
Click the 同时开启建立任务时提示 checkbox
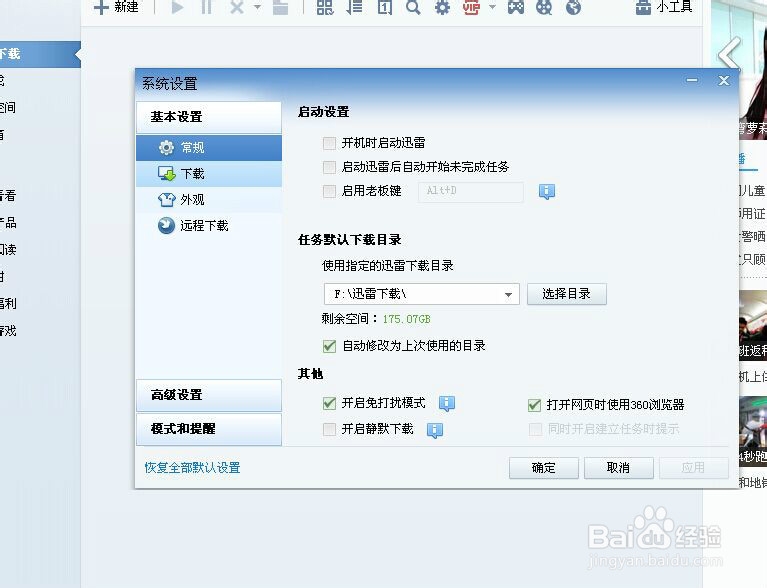pos(535,429)
